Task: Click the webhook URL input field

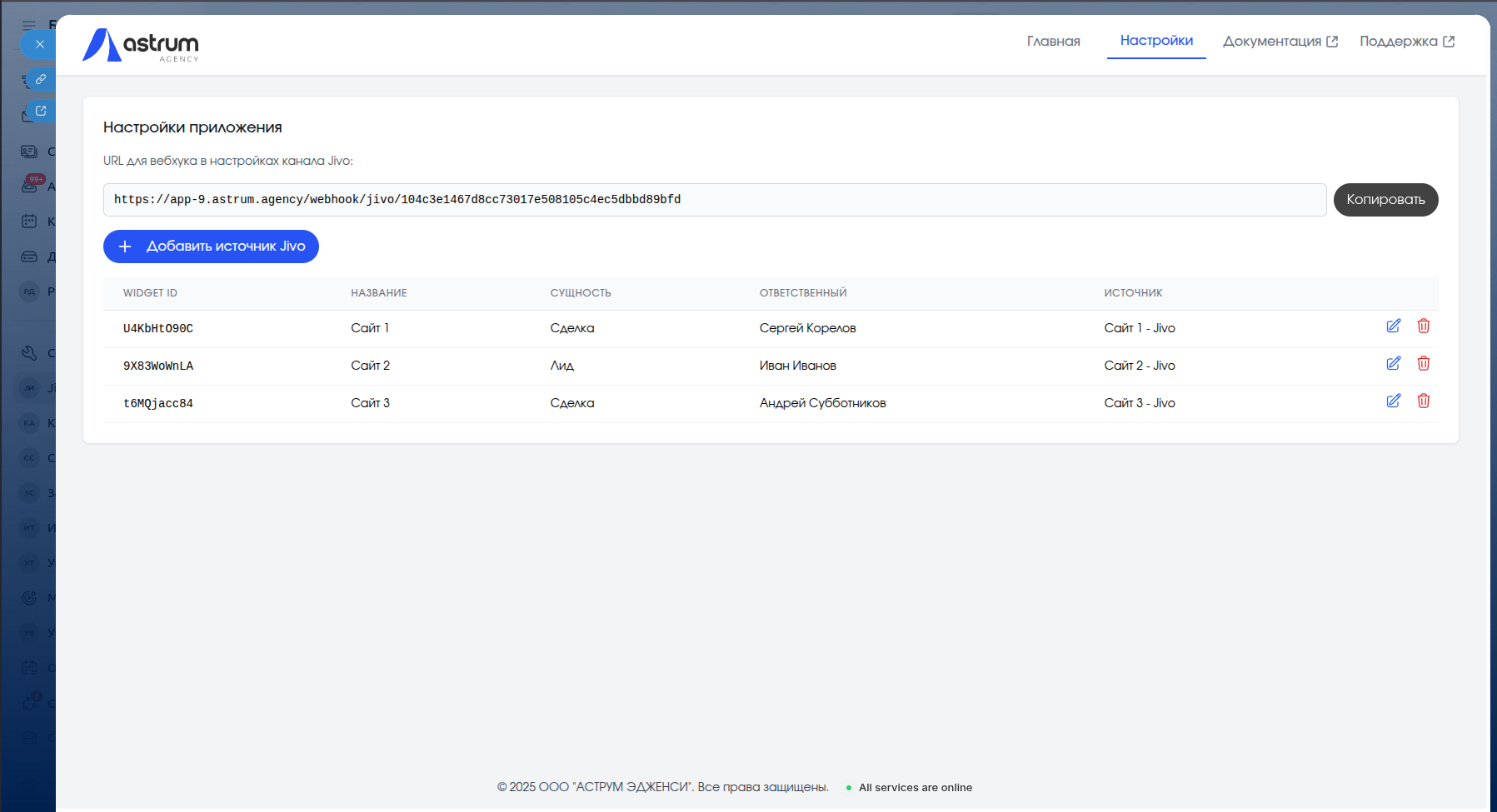Action: click(x=714, y=200)
